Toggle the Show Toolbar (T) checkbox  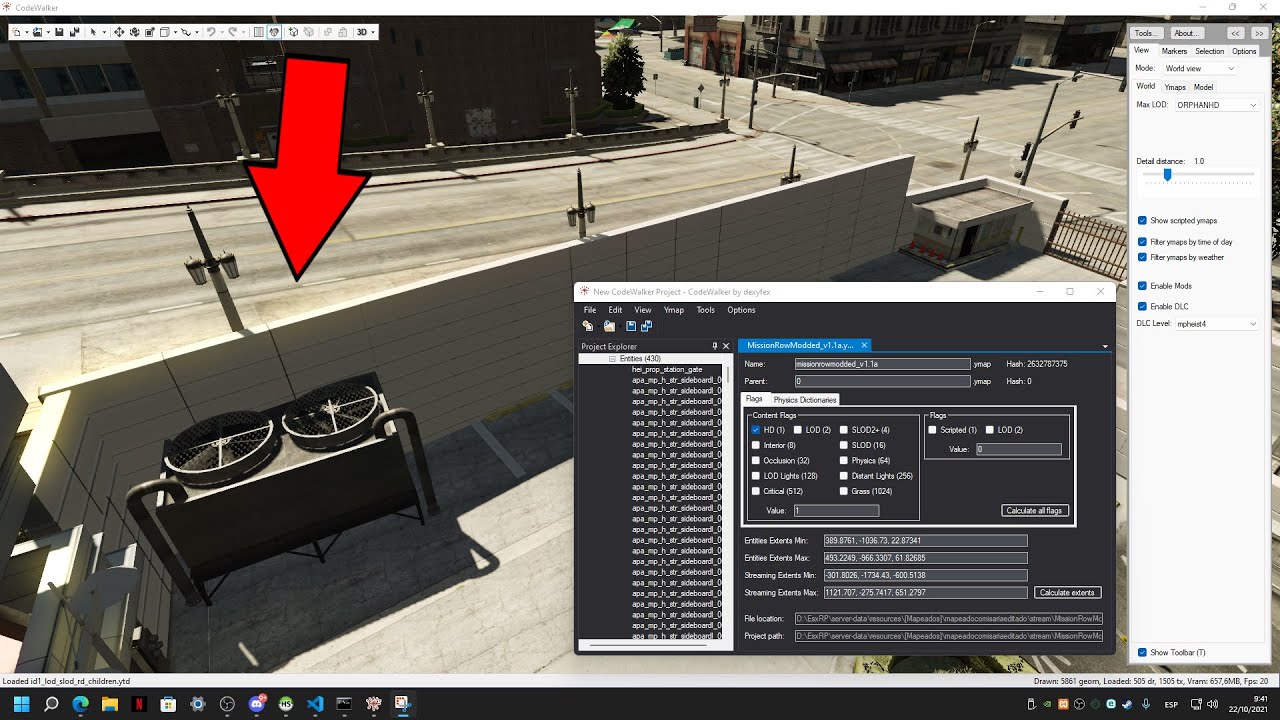1142,652
